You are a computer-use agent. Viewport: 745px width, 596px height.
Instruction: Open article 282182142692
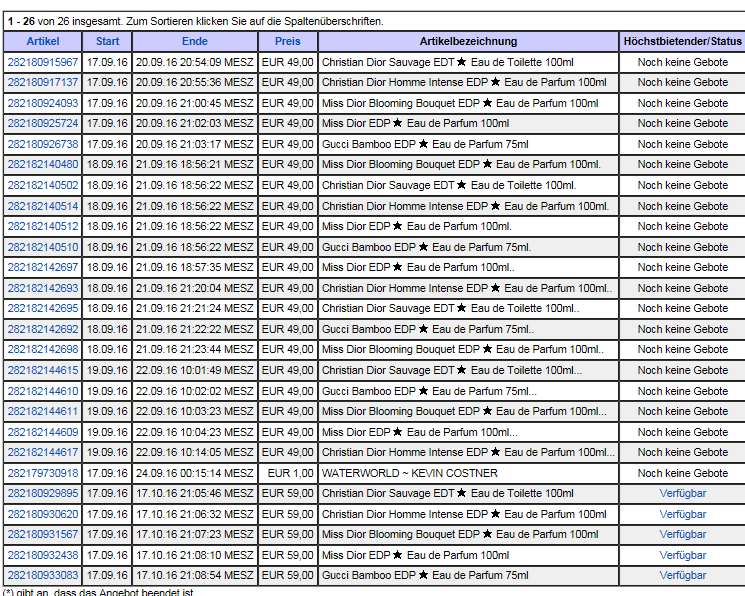(43, 329)
